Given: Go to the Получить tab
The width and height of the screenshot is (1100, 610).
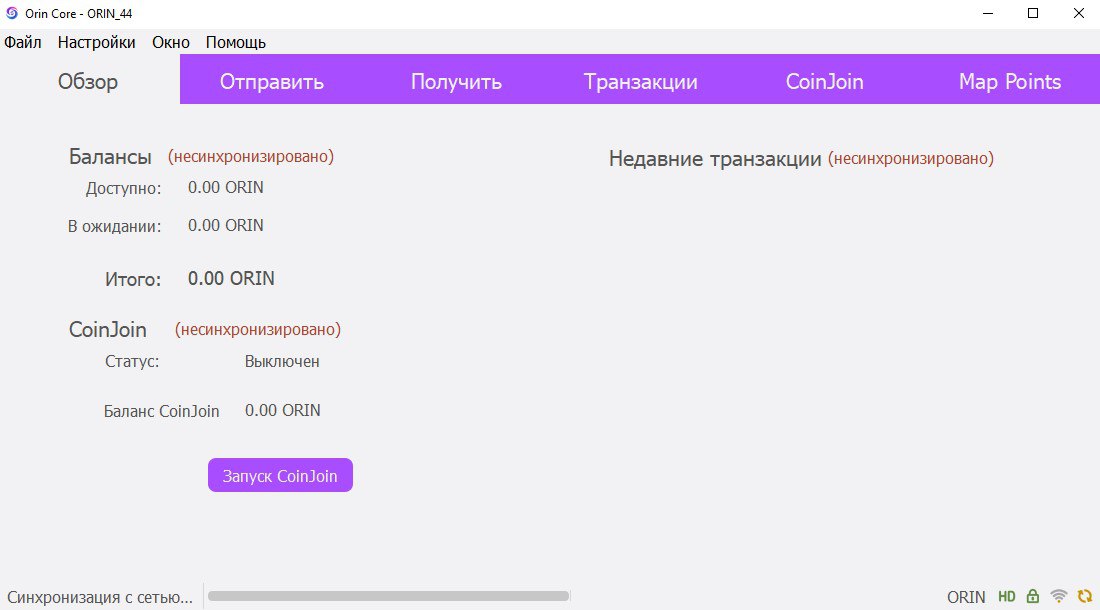Looking at the screenshot, I should 456,82.
